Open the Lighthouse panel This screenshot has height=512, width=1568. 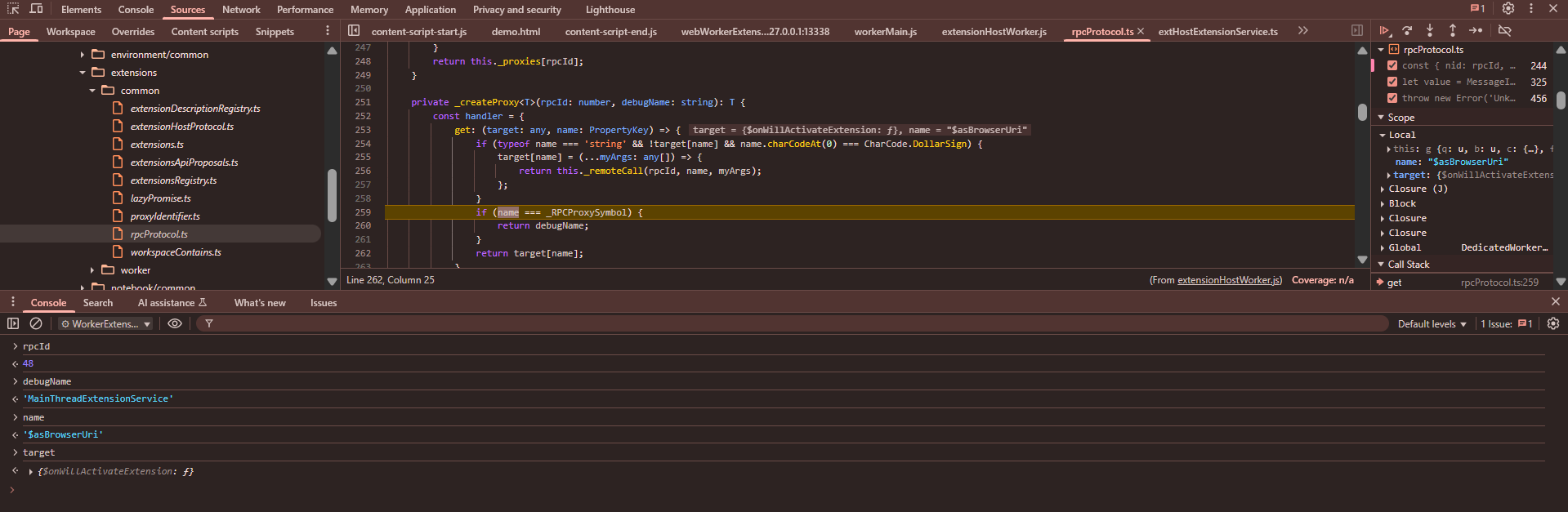point(610,10)
